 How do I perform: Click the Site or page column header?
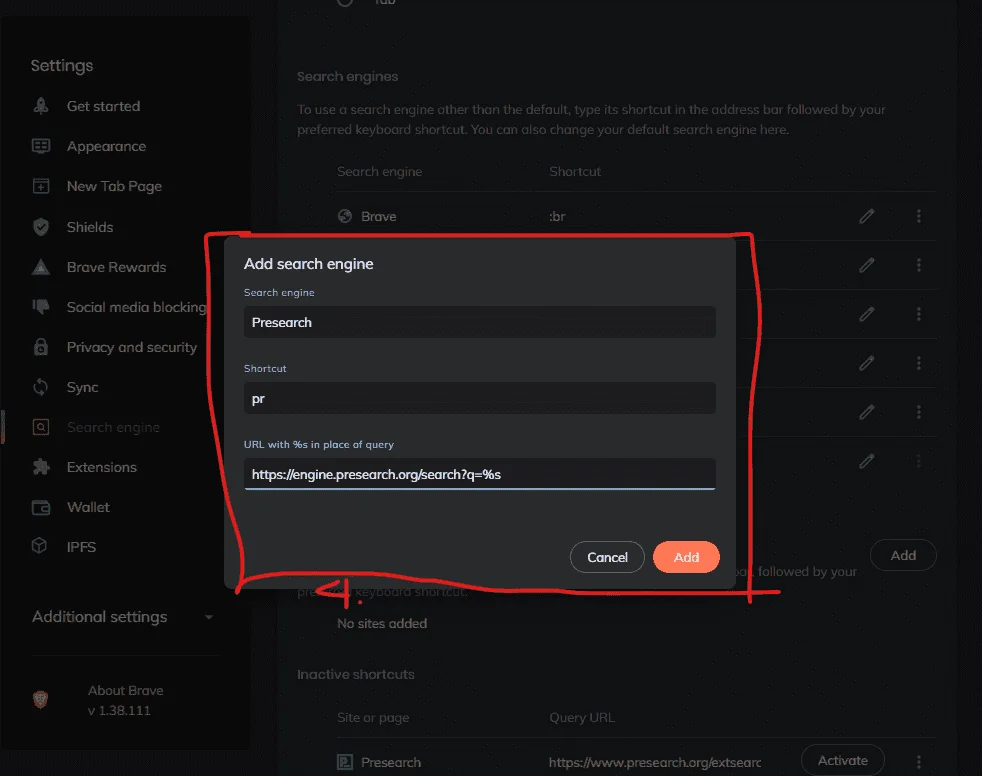point(373,718)
